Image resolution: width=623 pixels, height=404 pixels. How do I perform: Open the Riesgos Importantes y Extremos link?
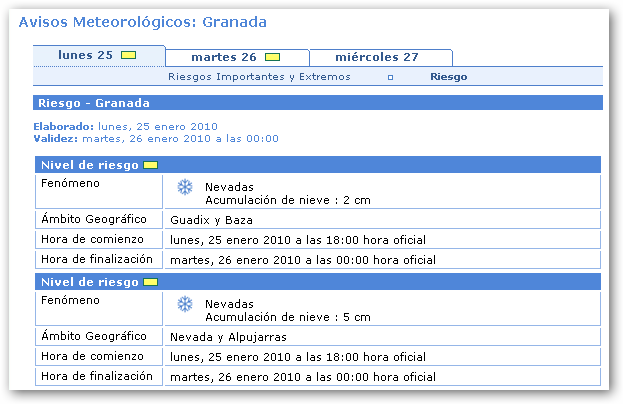(259, 77)
